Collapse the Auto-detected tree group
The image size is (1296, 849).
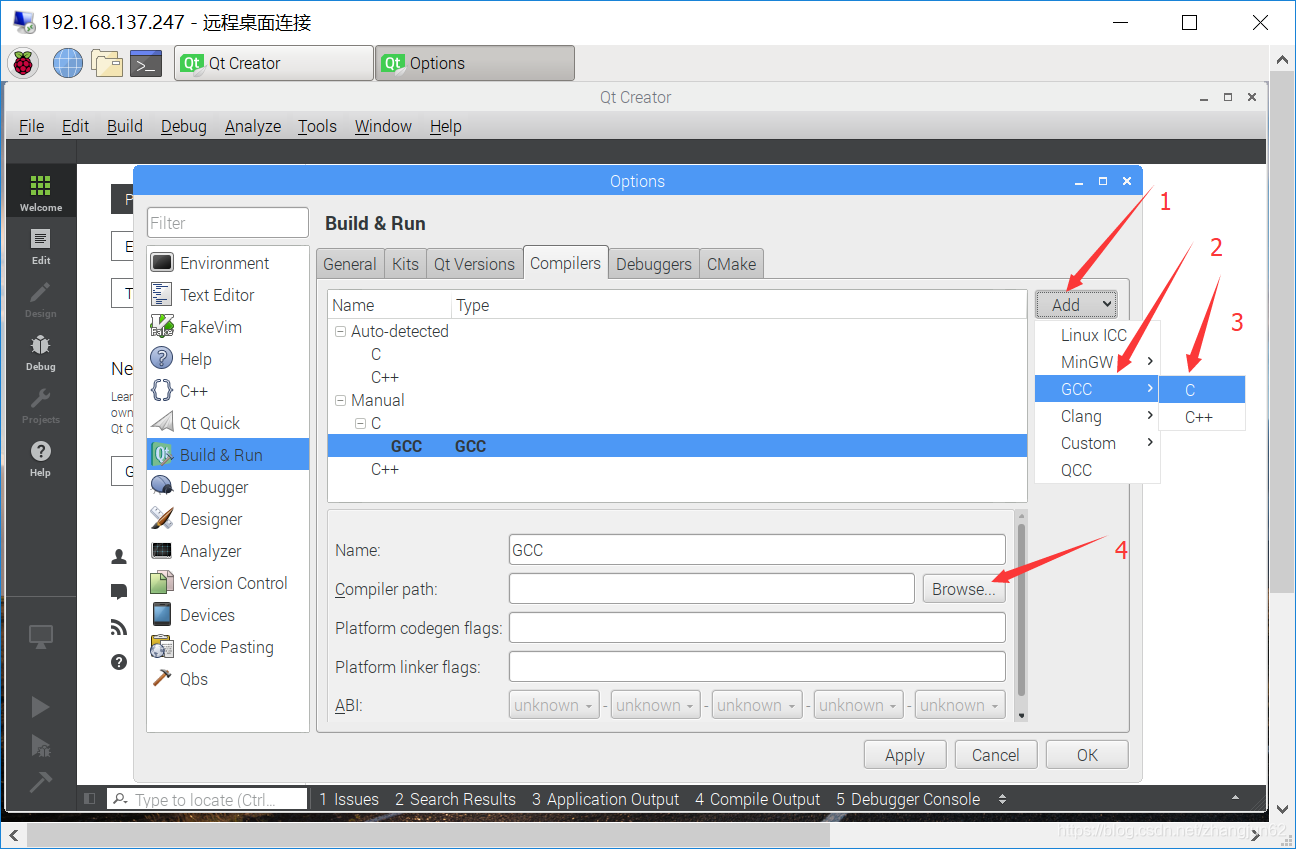click(x=340, y=331)
